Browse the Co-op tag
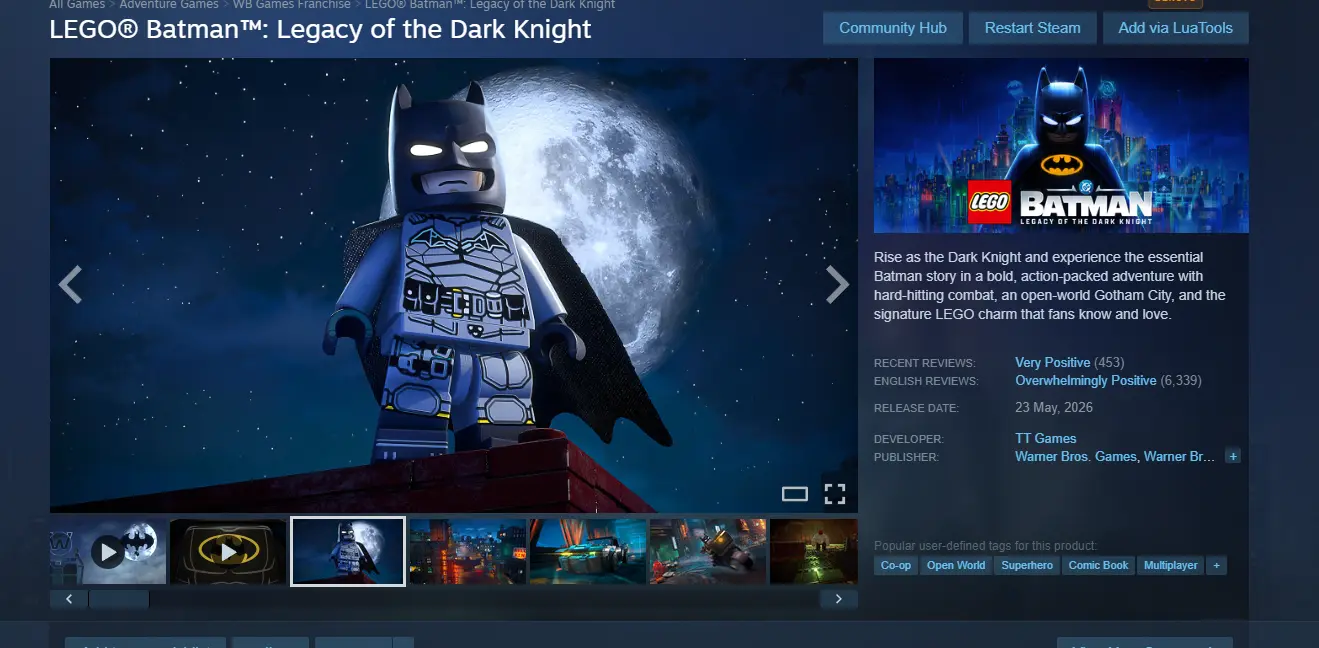The height and width of the screenshot is (648, 1319). [x=896, y=565]
